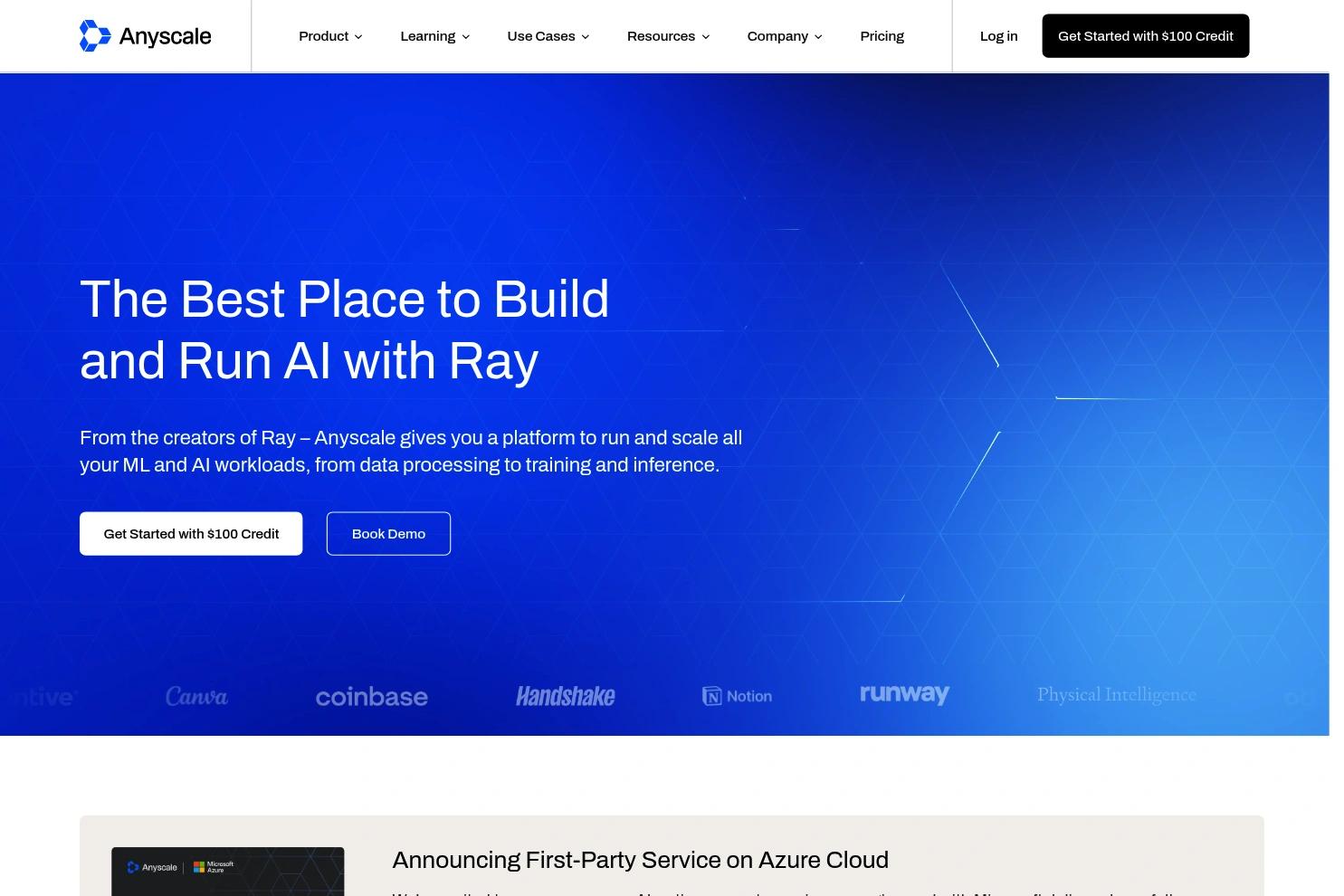Expand the Use Cases dropdown chevron
Image resolution: width=1344 pixels, height=896 pixels.
586,37
